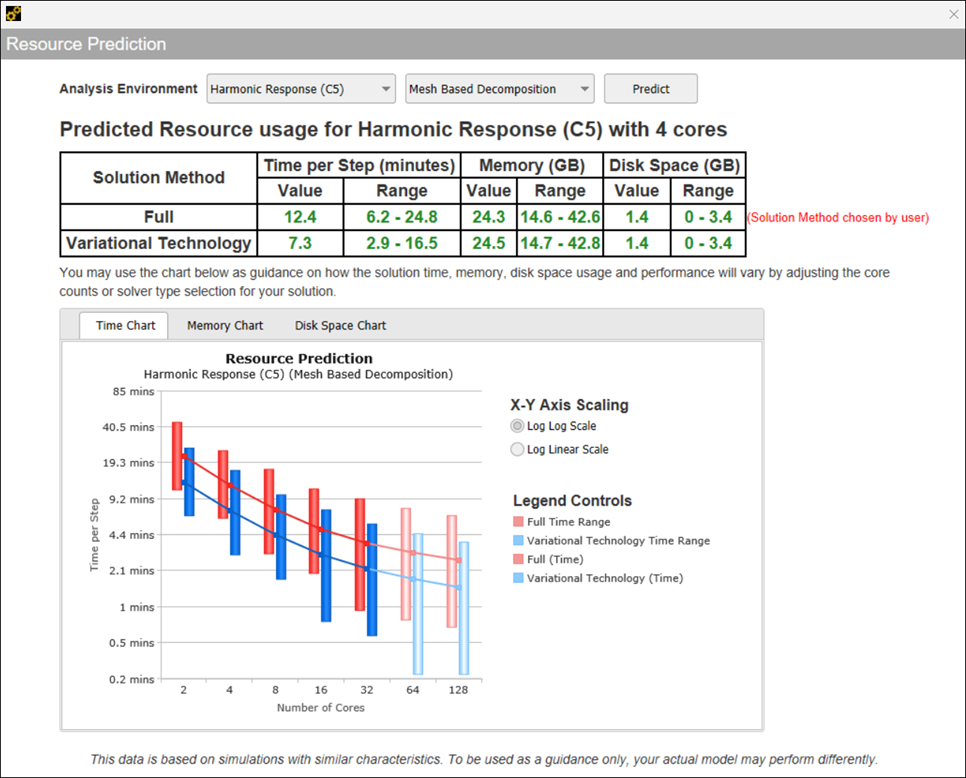Click the Variational Technology row header
The height and width of the screenshot is (778, 966).
(158, 243)
